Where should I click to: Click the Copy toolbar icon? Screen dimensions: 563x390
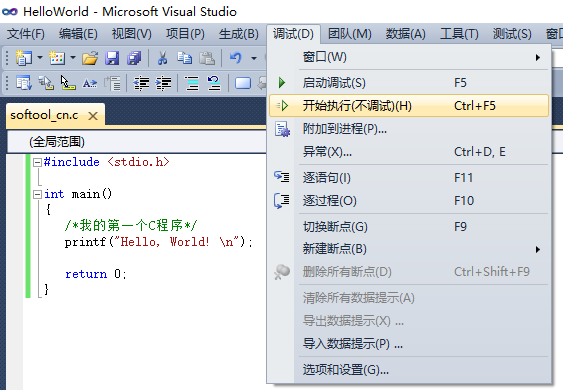point(185,58)
